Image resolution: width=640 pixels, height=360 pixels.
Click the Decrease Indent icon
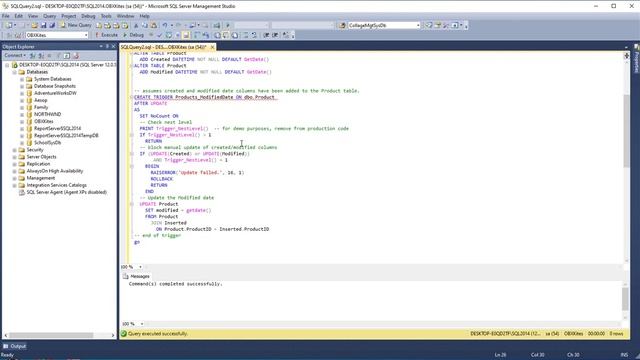point(266,35)
